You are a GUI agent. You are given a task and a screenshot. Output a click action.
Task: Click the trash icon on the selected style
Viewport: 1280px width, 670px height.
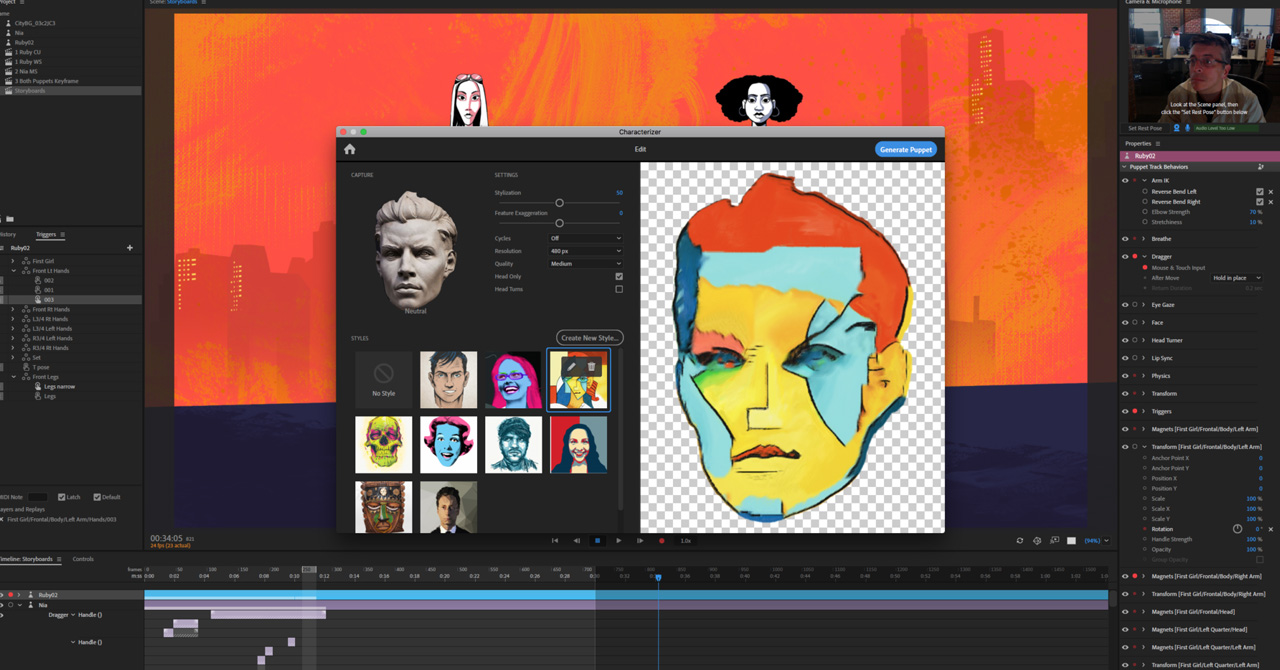[591, 367]
